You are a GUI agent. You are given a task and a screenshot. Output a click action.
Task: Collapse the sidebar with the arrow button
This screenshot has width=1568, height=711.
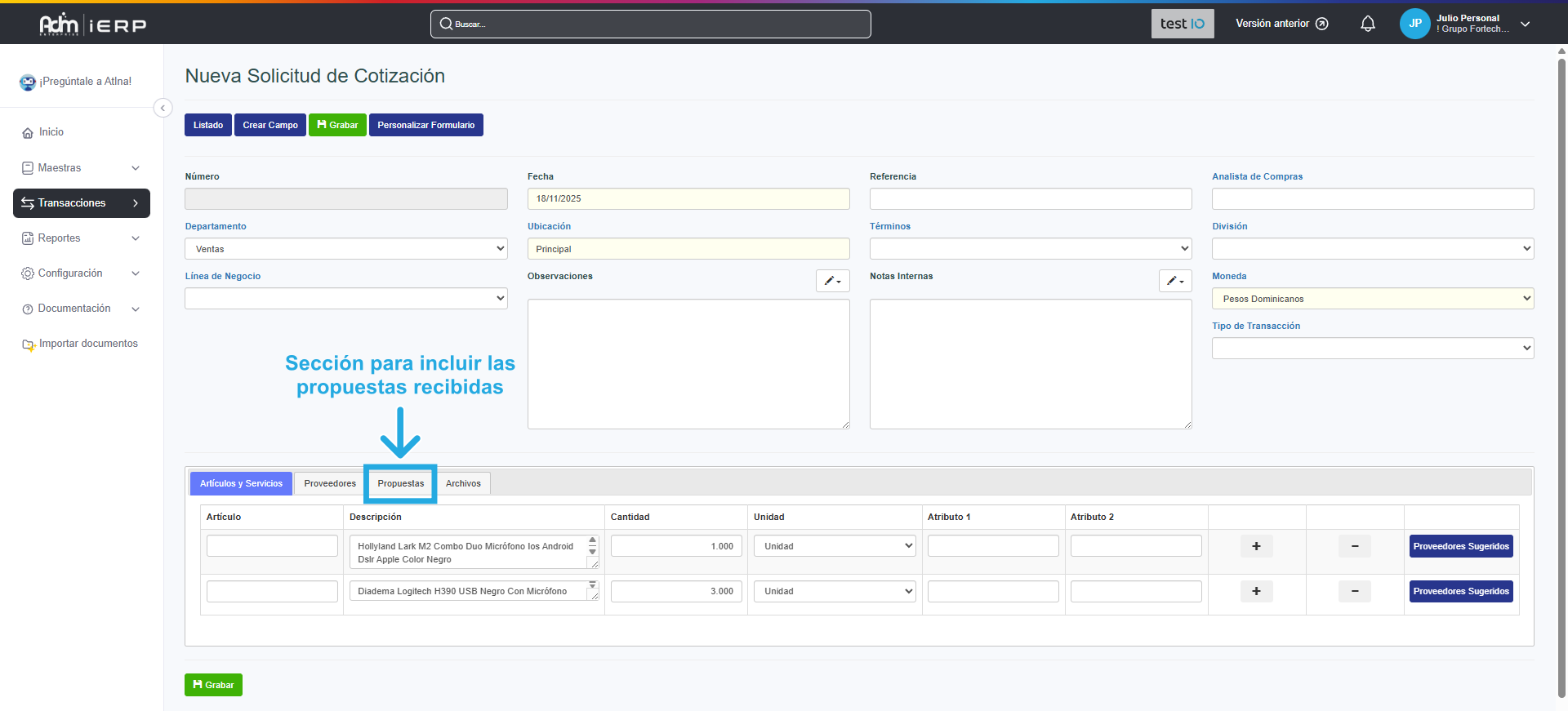[x=163, y=108]
